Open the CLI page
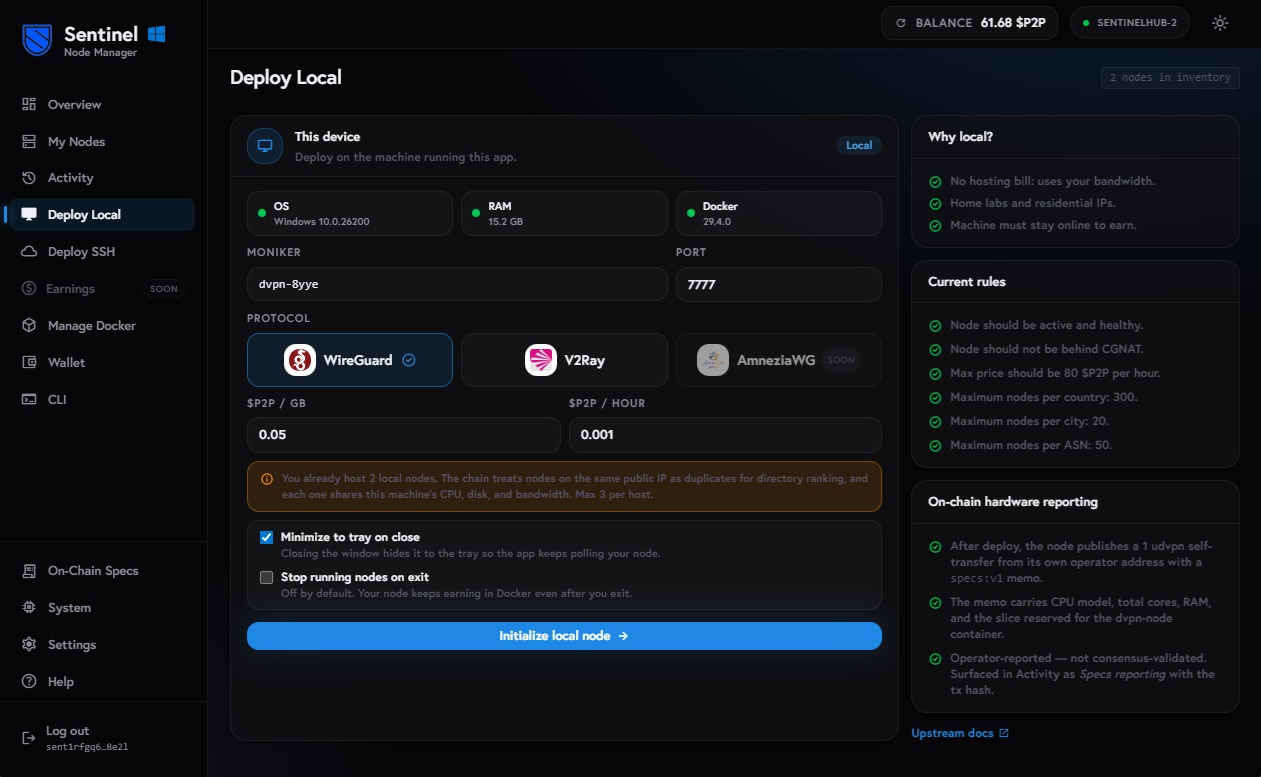This screenshot has width=1261, height=777. [102, 400]
